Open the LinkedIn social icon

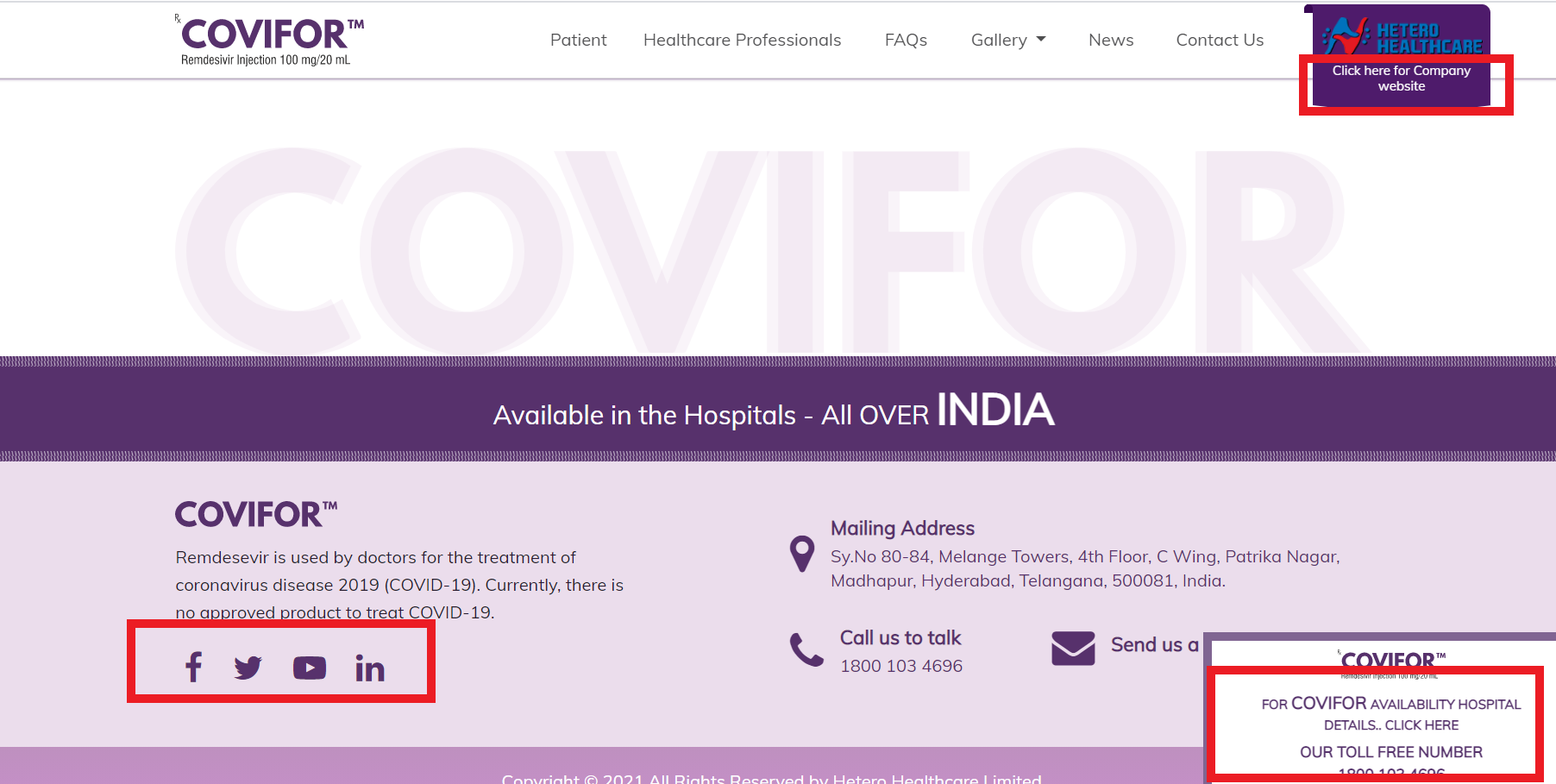tap(370, 668)
